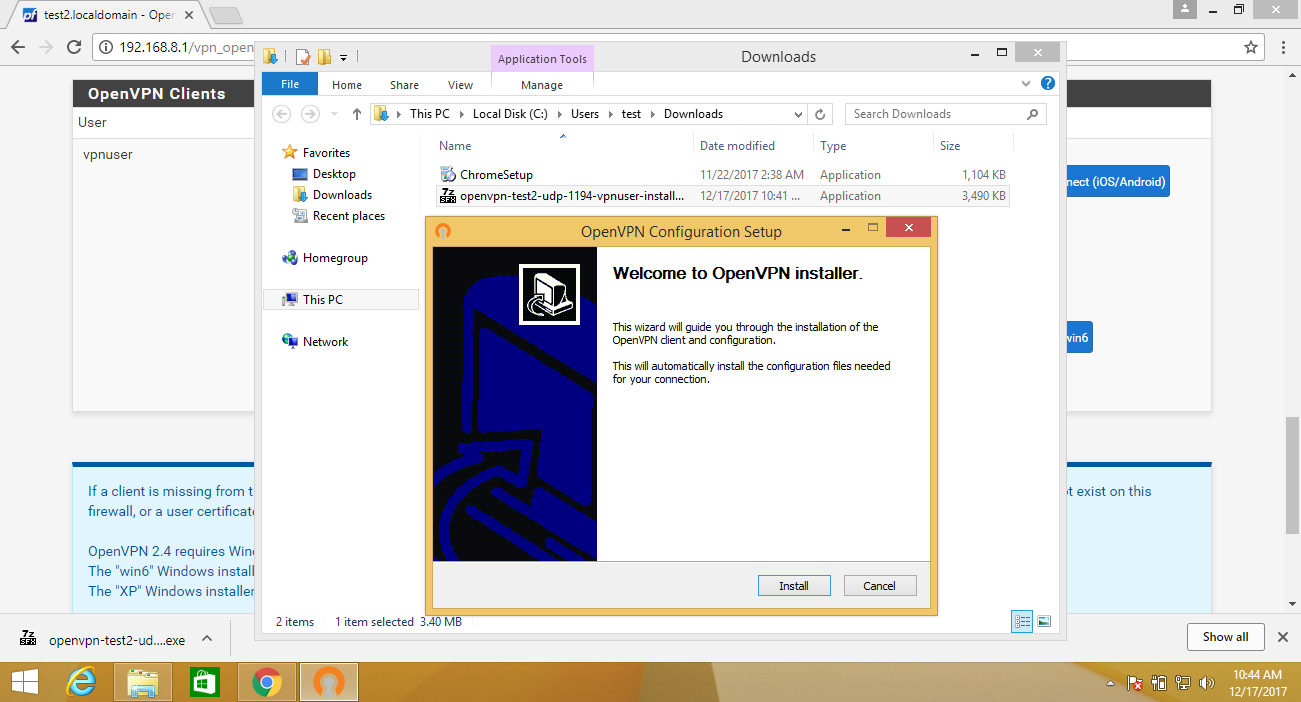This screenshot has height=702, width=1301.
Task: Go up one folder level in Explorer
Action: click(357, 114)
